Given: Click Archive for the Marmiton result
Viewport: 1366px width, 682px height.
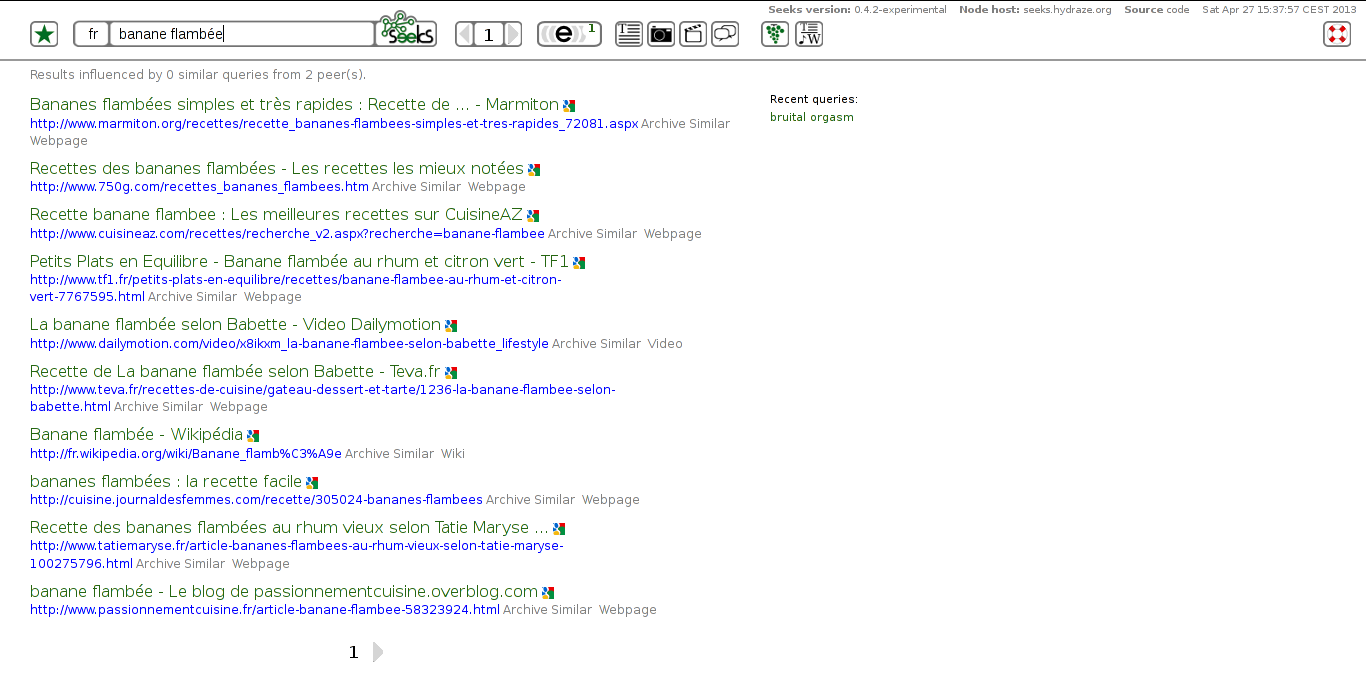Looking at the screenshot, I should [663, 124].
